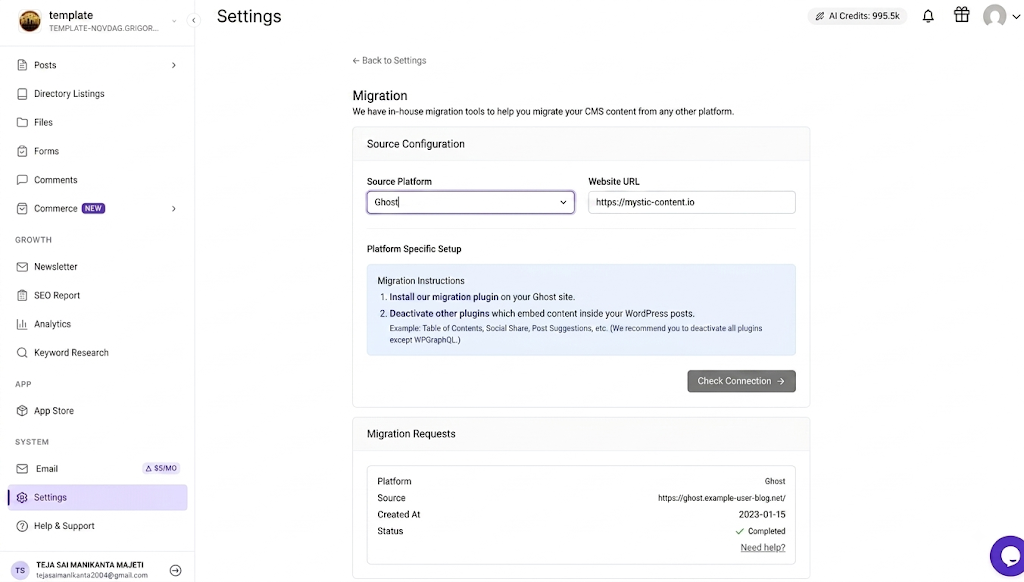Viewport: 1024px width, 582px height.
Task: Click the Website URL input field
Action: click(x=692, y=202)
